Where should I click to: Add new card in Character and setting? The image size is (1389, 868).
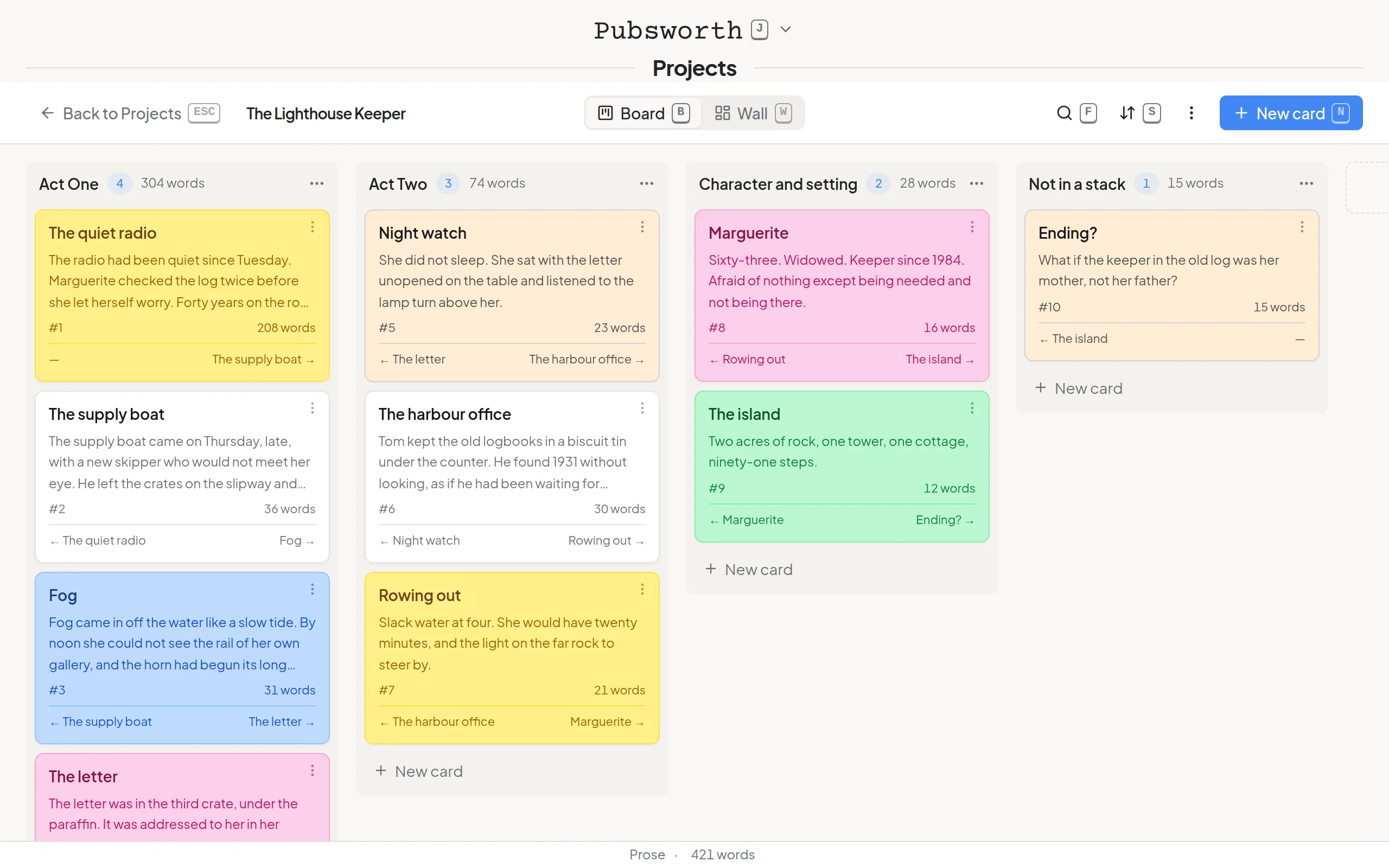tap(749, 570)
